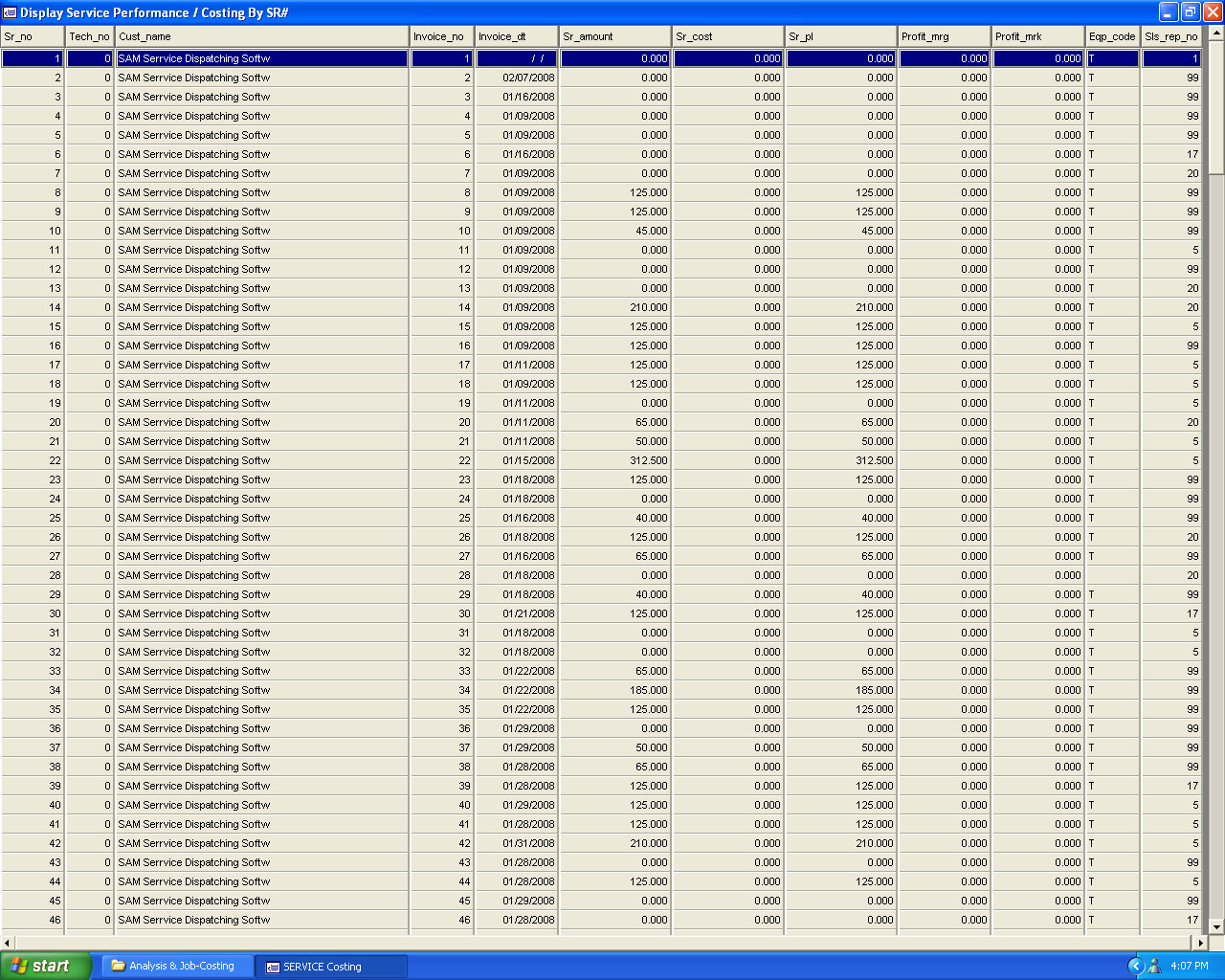The image size is (1225, 980).
Task: Select invoice date 01/31/2008 in row 42
Action: [x=517, y=843]
